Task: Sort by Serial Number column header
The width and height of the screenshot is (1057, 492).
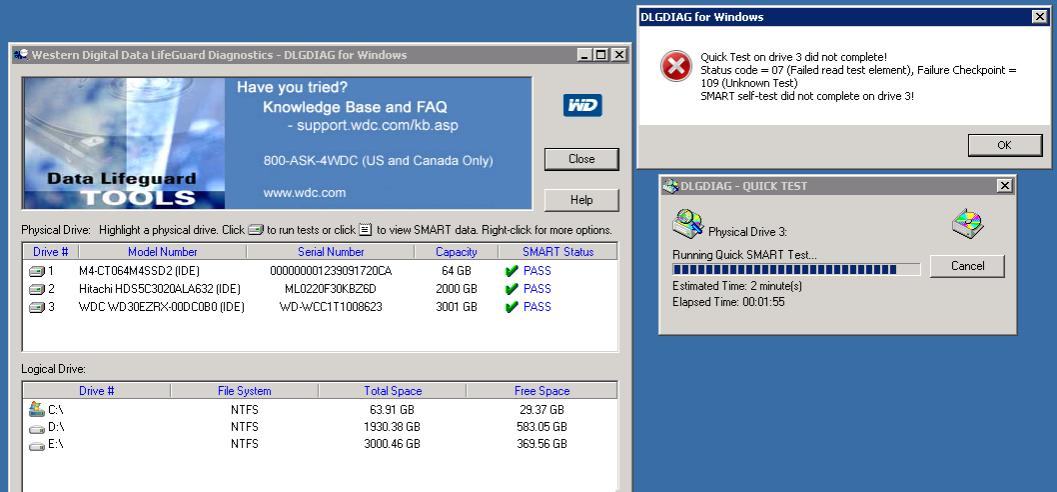Action: pos(331,252)
